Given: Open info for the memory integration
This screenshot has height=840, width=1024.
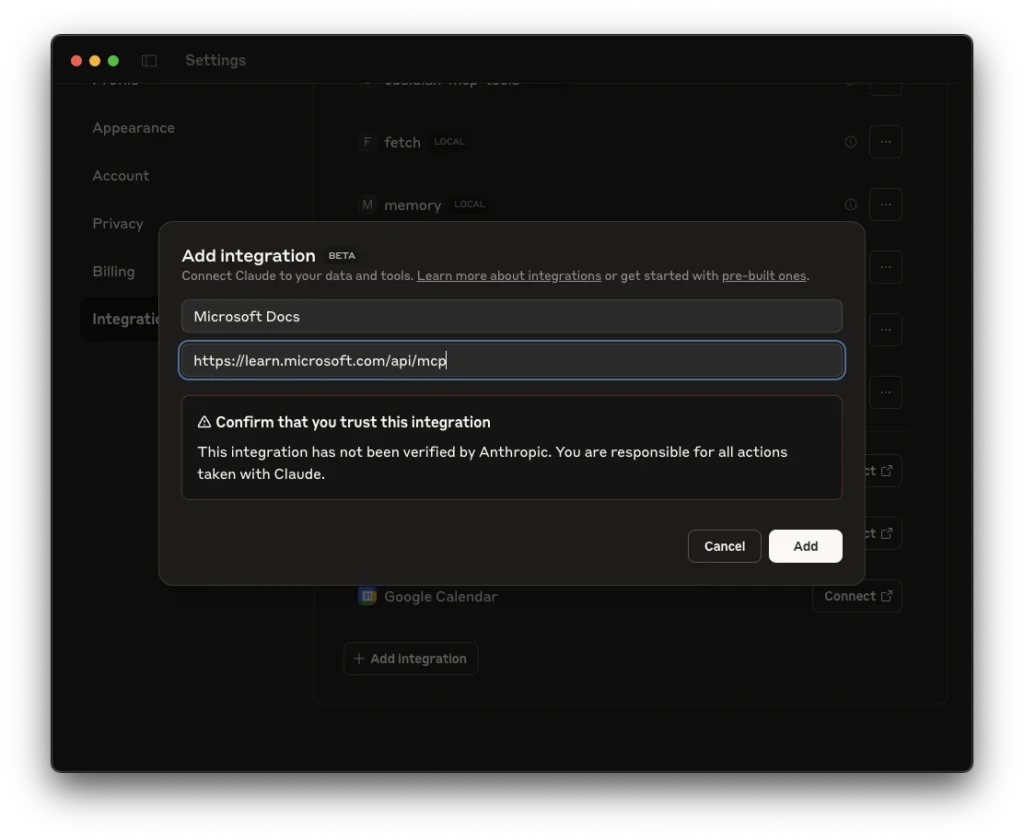Looking at the screenshot, I should pos(850,204).
